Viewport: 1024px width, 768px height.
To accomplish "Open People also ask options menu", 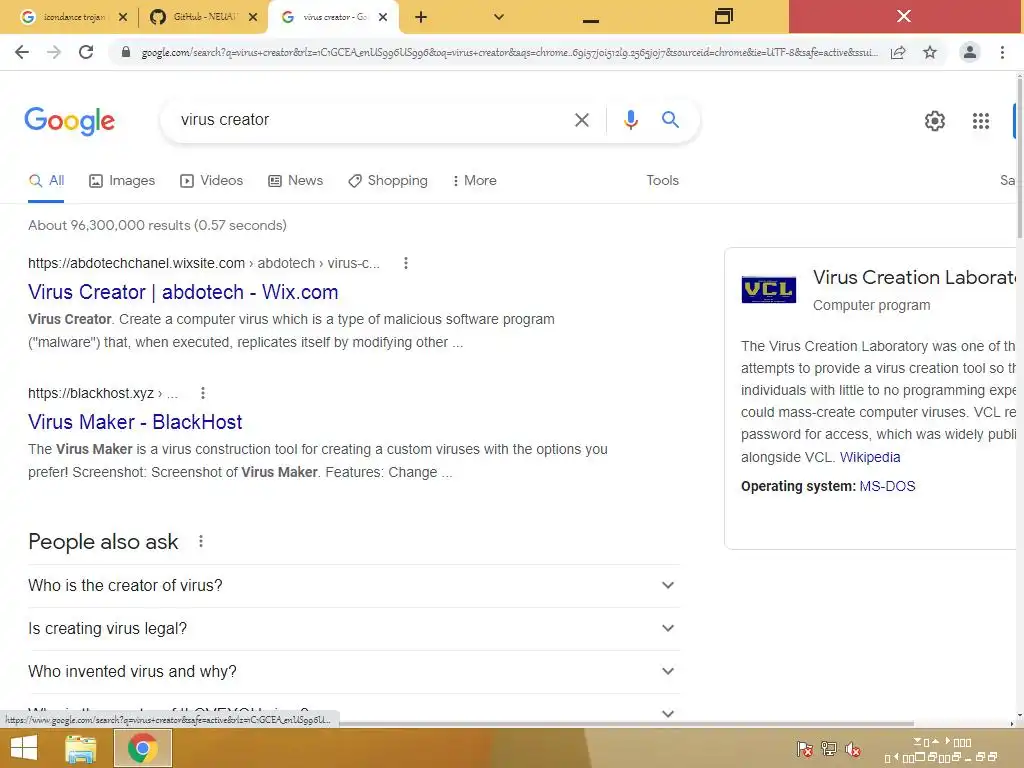I will pyautogui.click(x=201, y=541).
